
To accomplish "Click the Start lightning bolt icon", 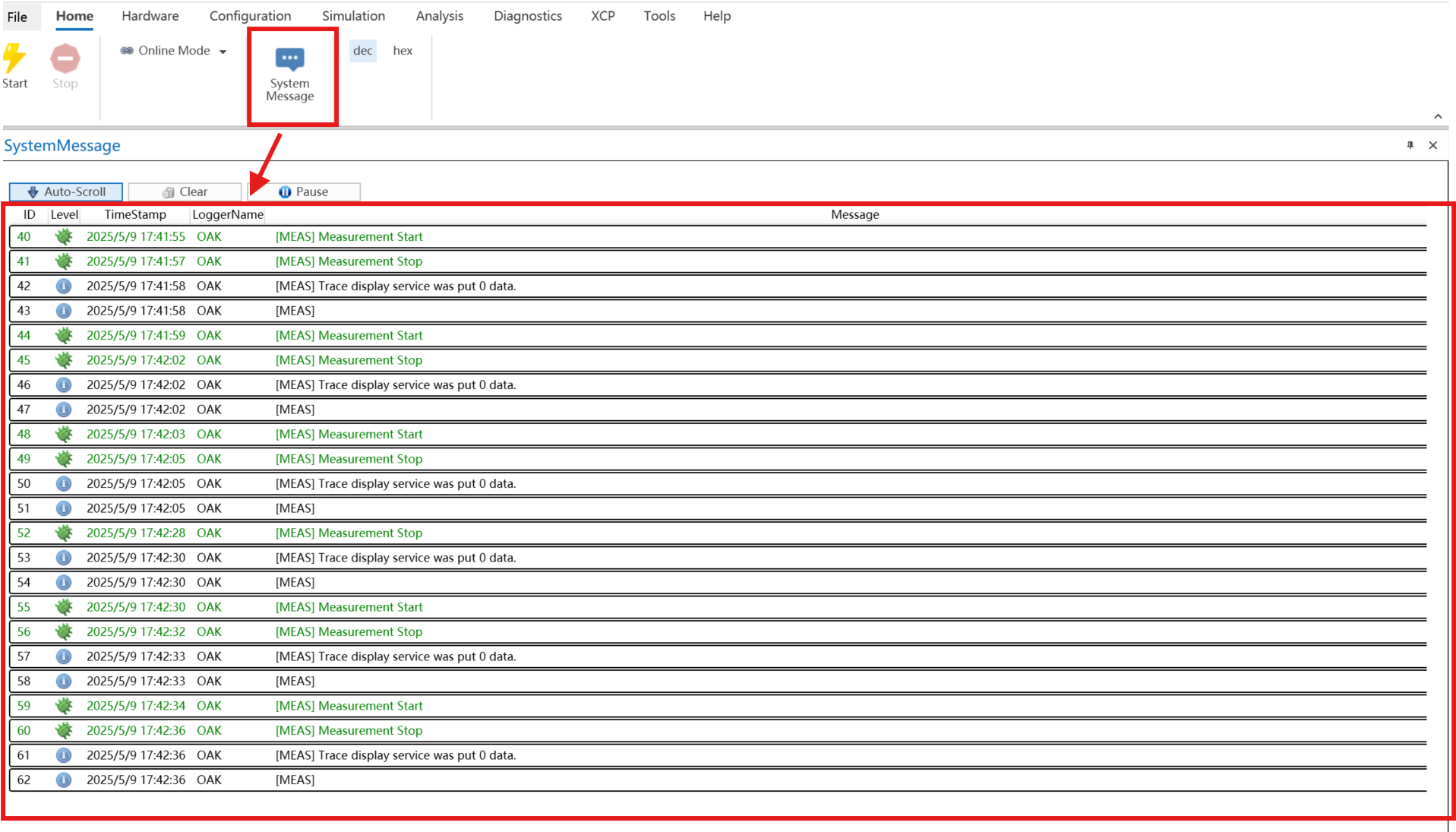I will (14, 59).
